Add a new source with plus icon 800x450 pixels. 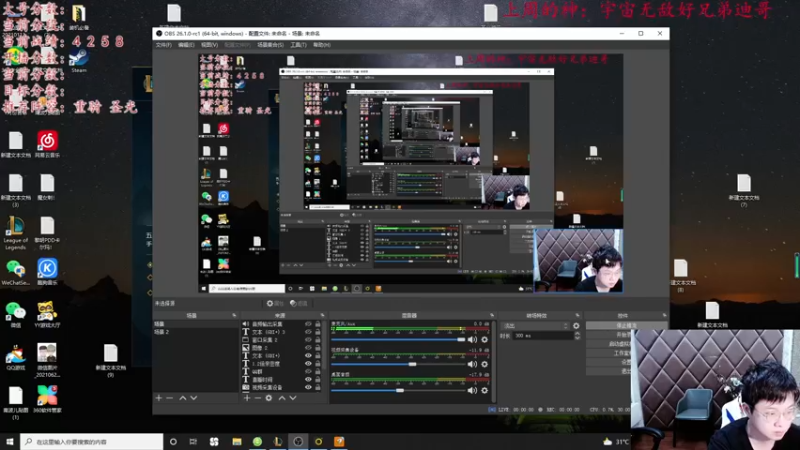(x=247, y=398)
